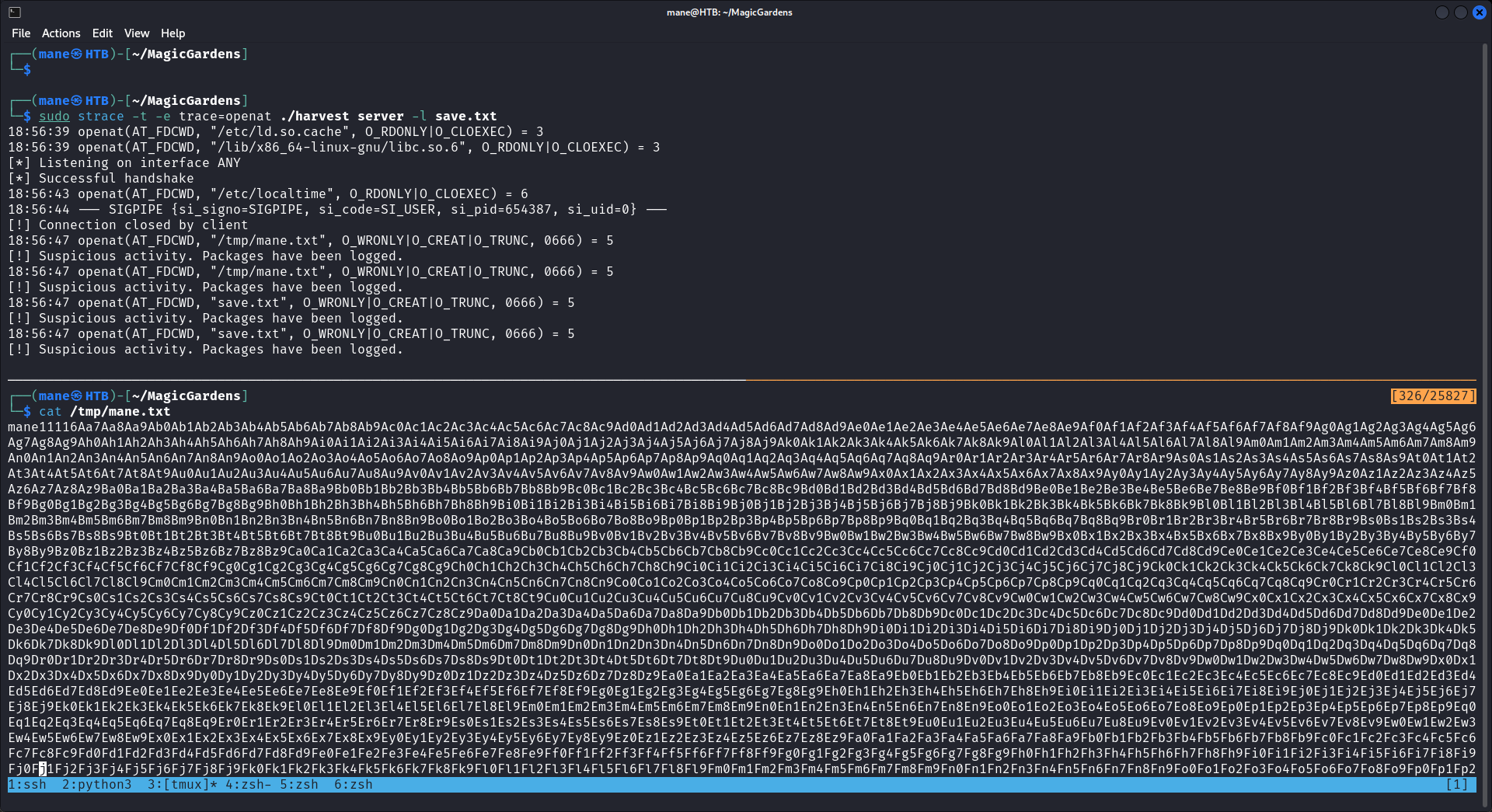
Task: Click the 'cat' command word
Action: 51,412
